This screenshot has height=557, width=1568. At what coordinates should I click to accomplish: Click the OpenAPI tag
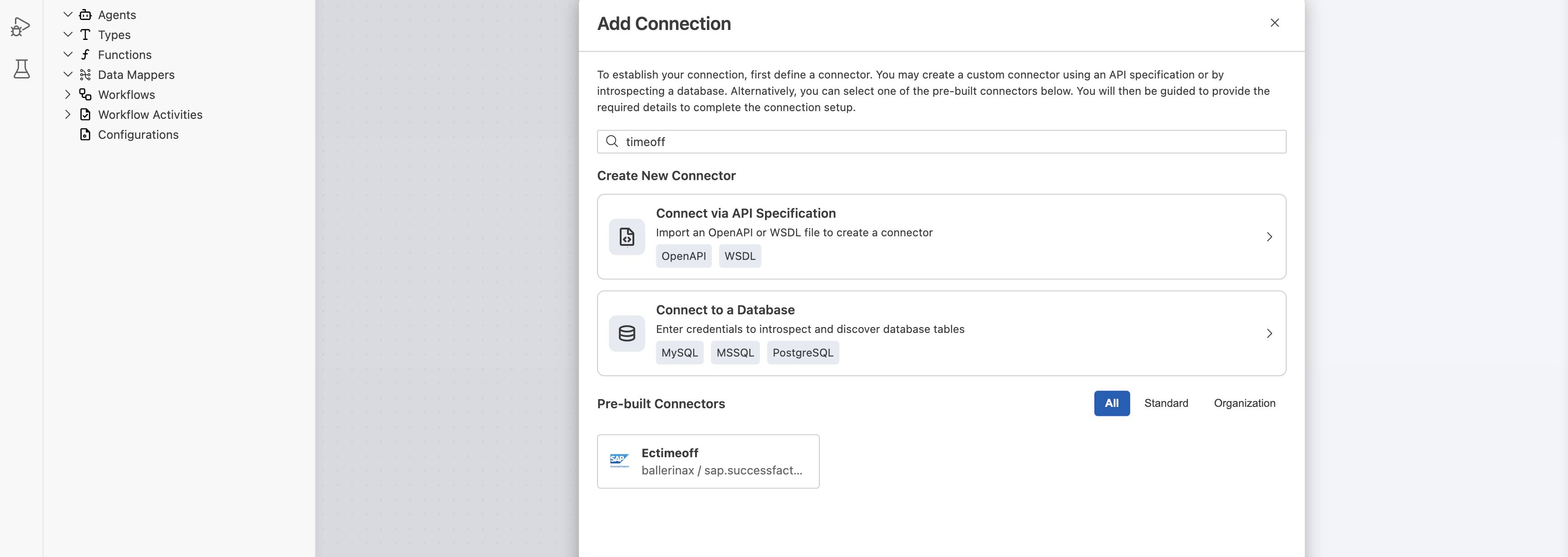[x=684, y=256]
